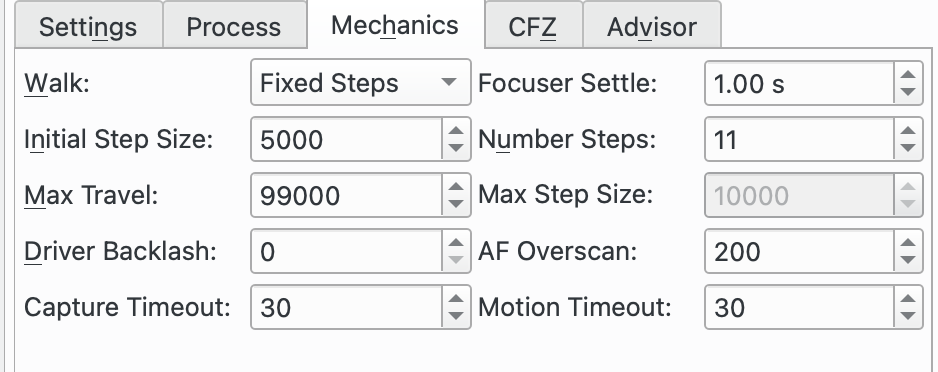Switch to the Process tab
The height and width of the screenshot is (372, 938).
[234, 26]
